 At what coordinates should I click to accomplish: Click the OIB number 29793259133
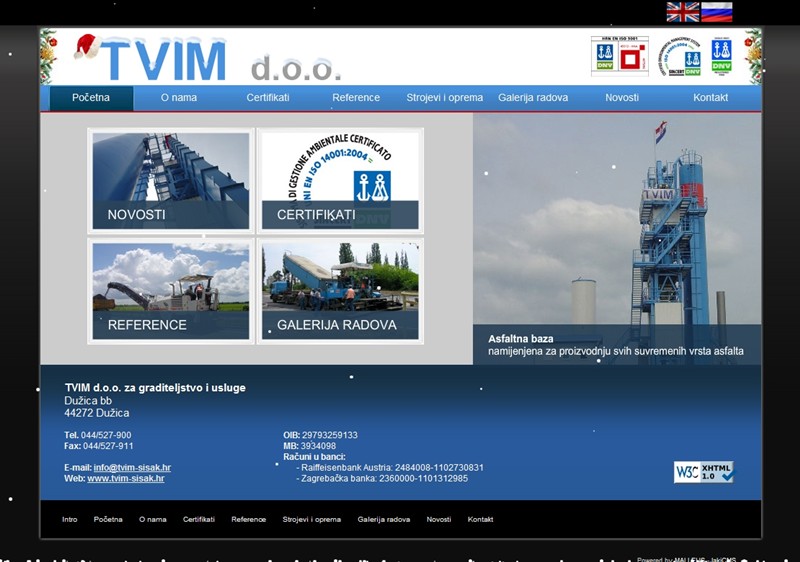[x=330, y=435]
